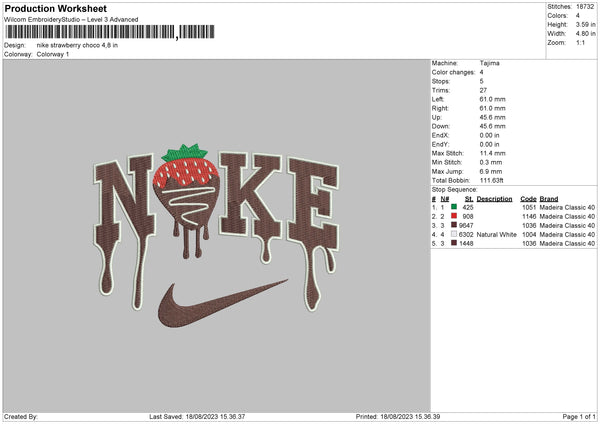The image size is (600, 424).
Task: Click the 'Natural White' description
Action: [497, 235]
